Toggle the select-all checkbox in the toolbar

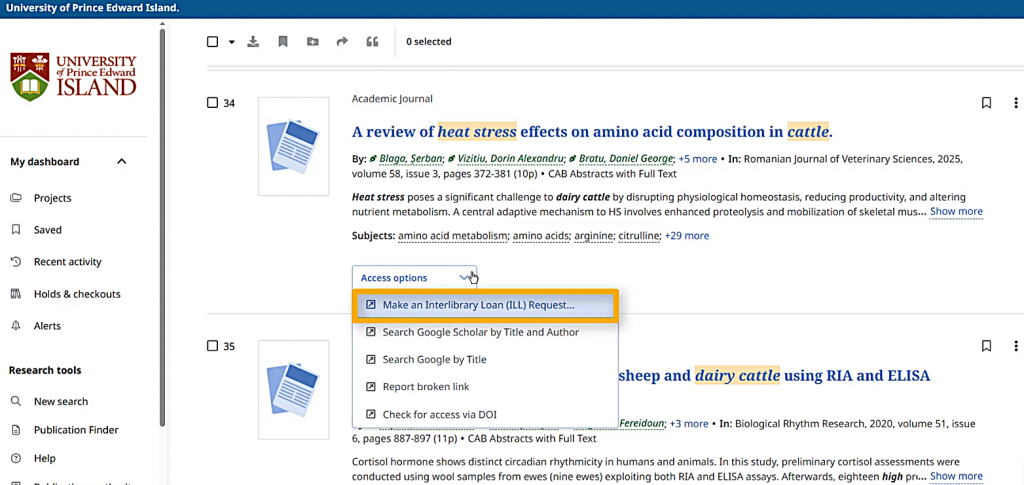point(212,42)
